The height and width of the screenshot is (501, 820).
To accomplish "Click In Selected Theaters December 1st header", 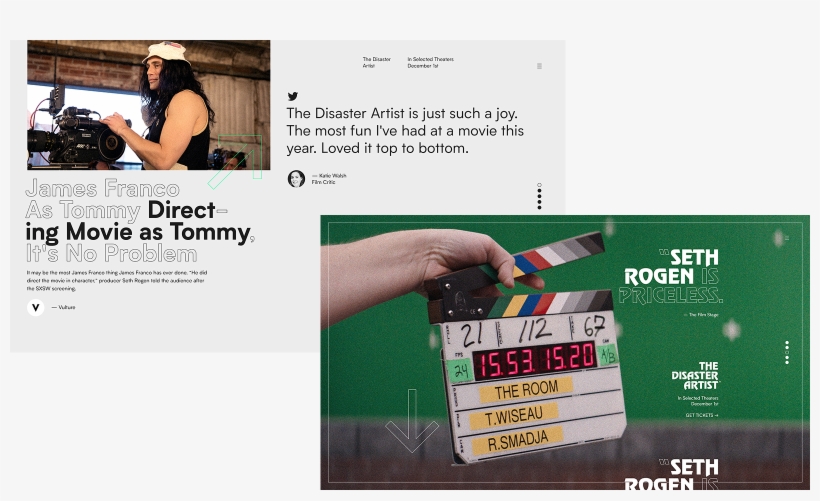I will tap(430, 62).
